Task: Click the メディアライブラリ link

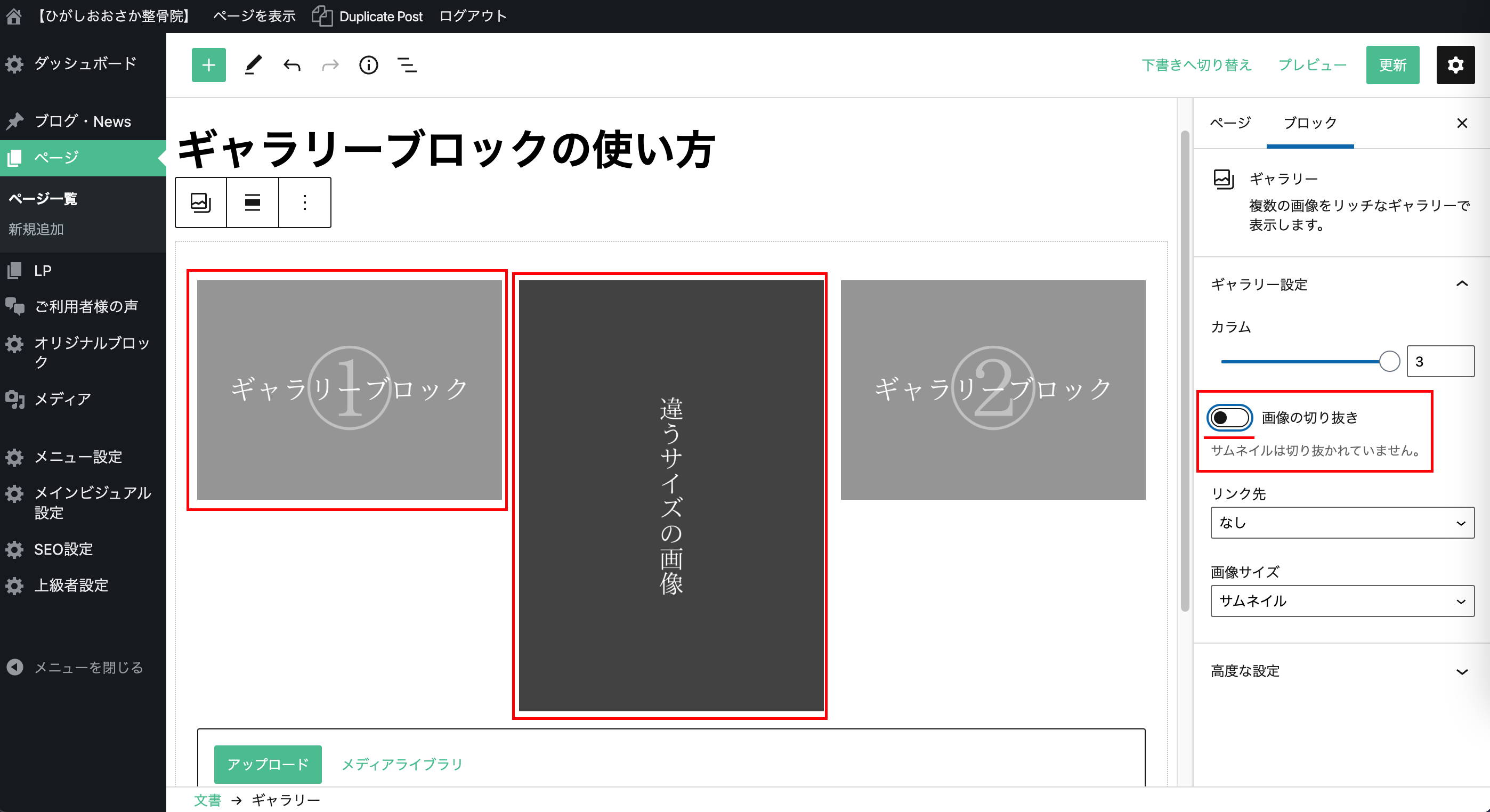Action: coord(402,764)
